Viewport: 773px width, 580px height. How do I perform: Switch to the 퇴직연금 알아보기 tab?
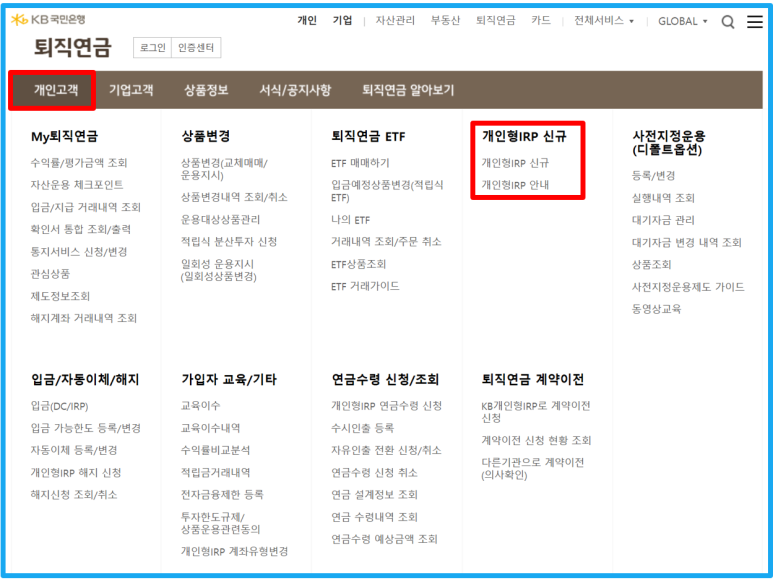408,90
